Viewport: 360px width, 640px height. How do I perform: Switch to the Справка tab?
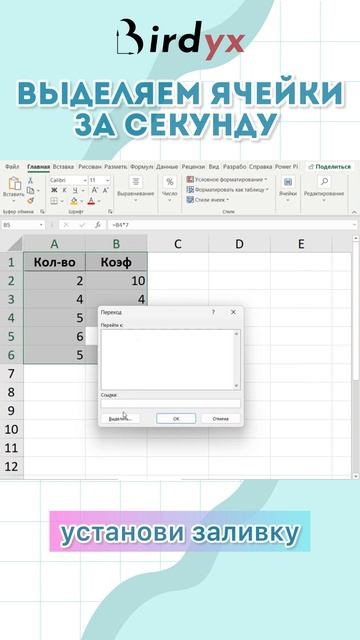(x=260, y=167)
